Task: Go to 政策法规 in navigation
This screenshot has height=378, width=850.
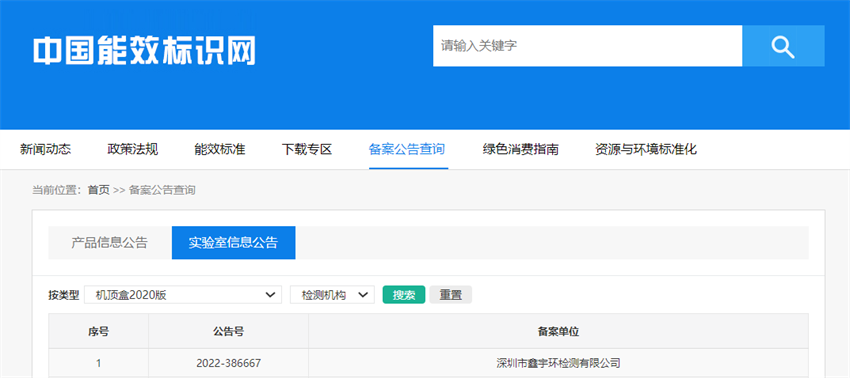Action: coord(133,149)
